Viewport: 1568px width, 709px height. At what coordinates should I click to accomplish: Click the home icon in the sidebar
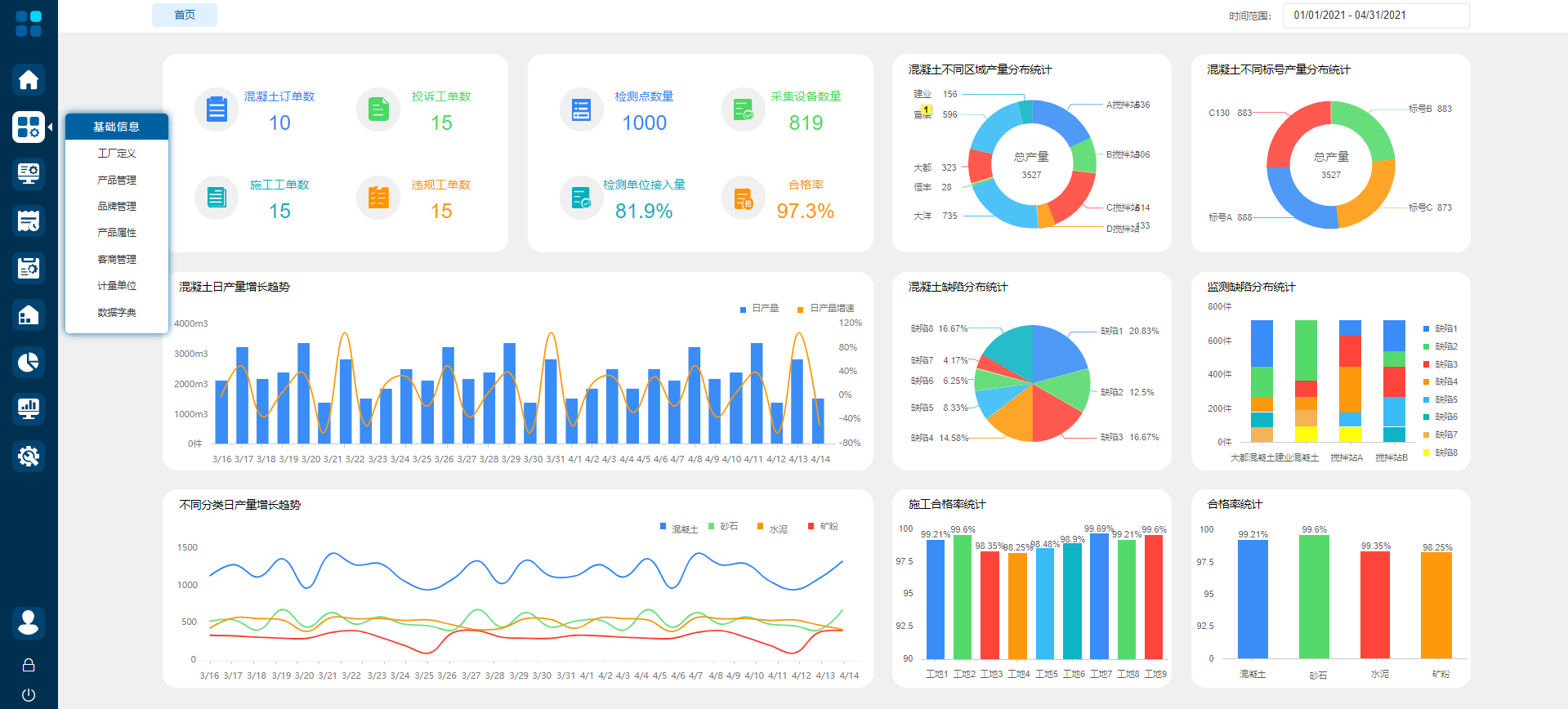(29, 79)
